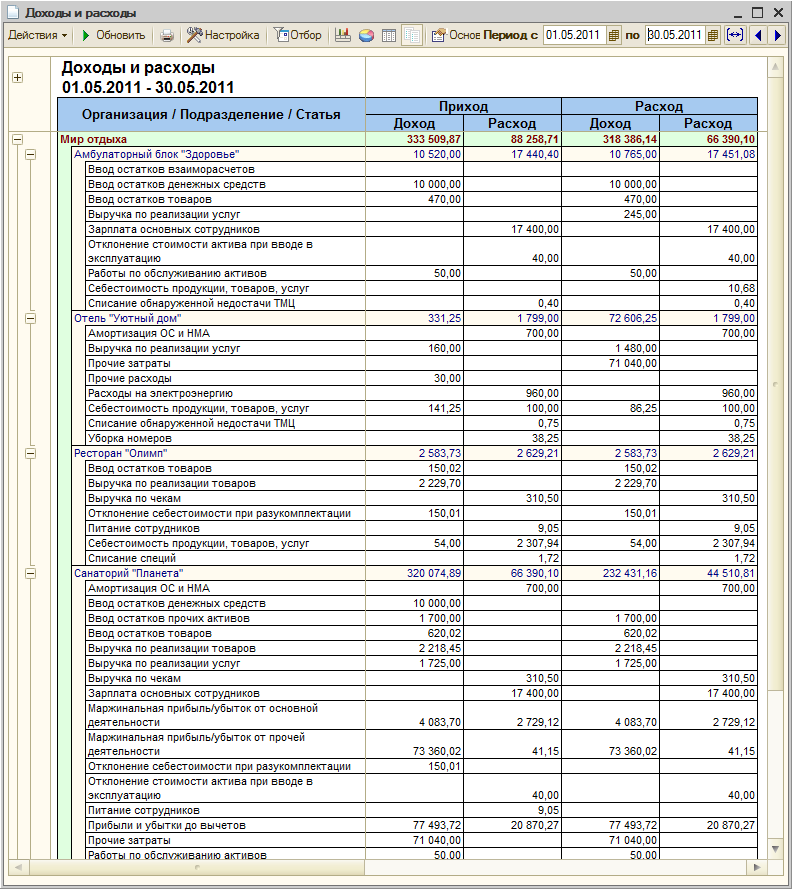792x889 pixels.
Task: Open the calendar for the end date
Action: click(x=713, y=35)
